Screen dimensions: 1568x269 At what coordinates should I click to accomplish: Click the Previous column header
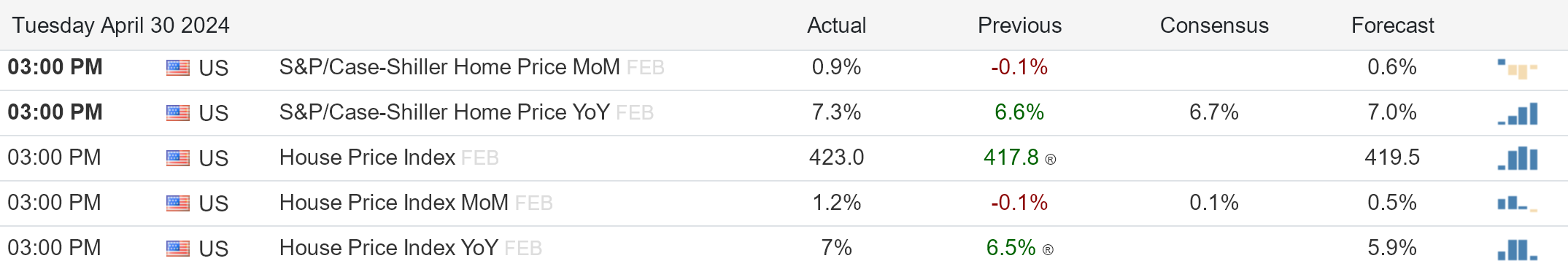1019,26
